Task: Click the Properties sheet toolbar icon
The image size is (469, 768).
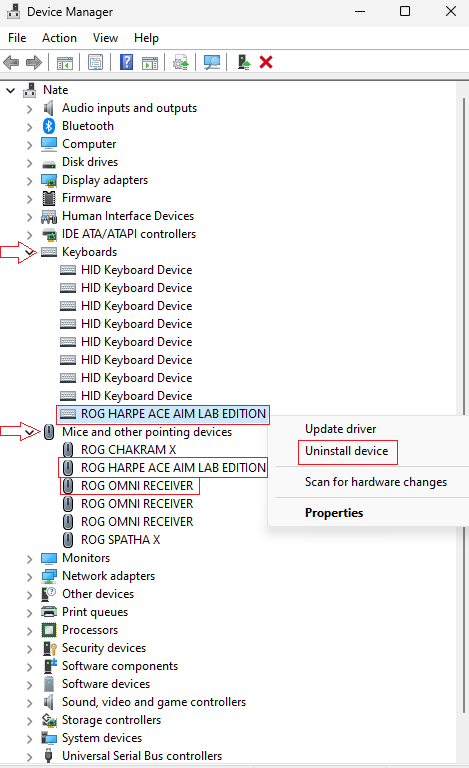Action: tap(95, 62)
